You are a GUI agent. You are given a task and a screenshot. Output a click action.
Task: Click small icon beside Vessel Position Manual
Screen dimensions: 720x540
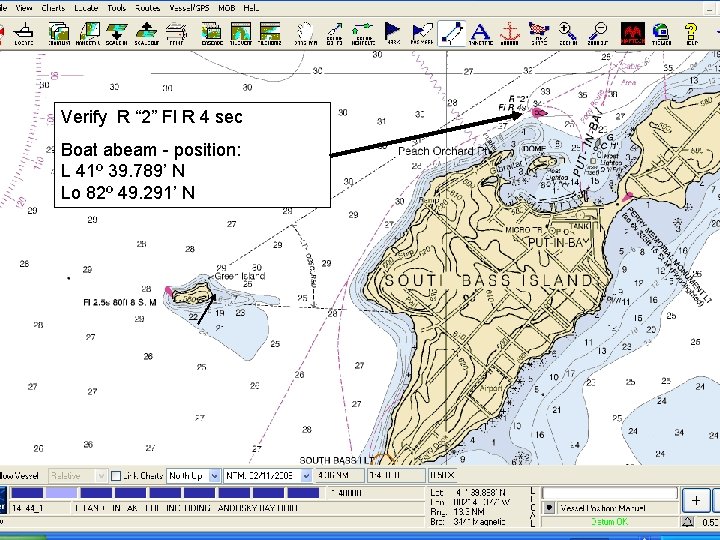[x=549, y=508]
